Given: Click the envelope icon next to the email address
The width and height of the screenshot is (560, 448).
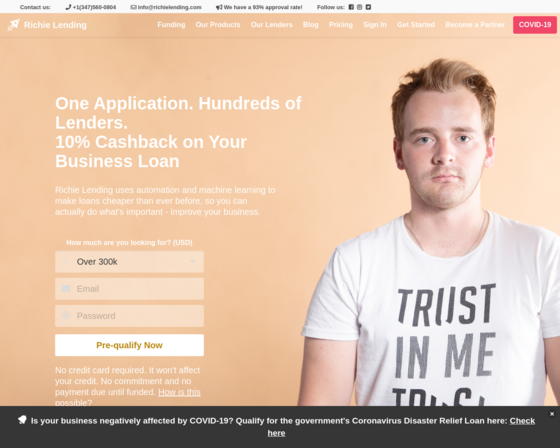Looking at the screenshot, I should [133, 7].
